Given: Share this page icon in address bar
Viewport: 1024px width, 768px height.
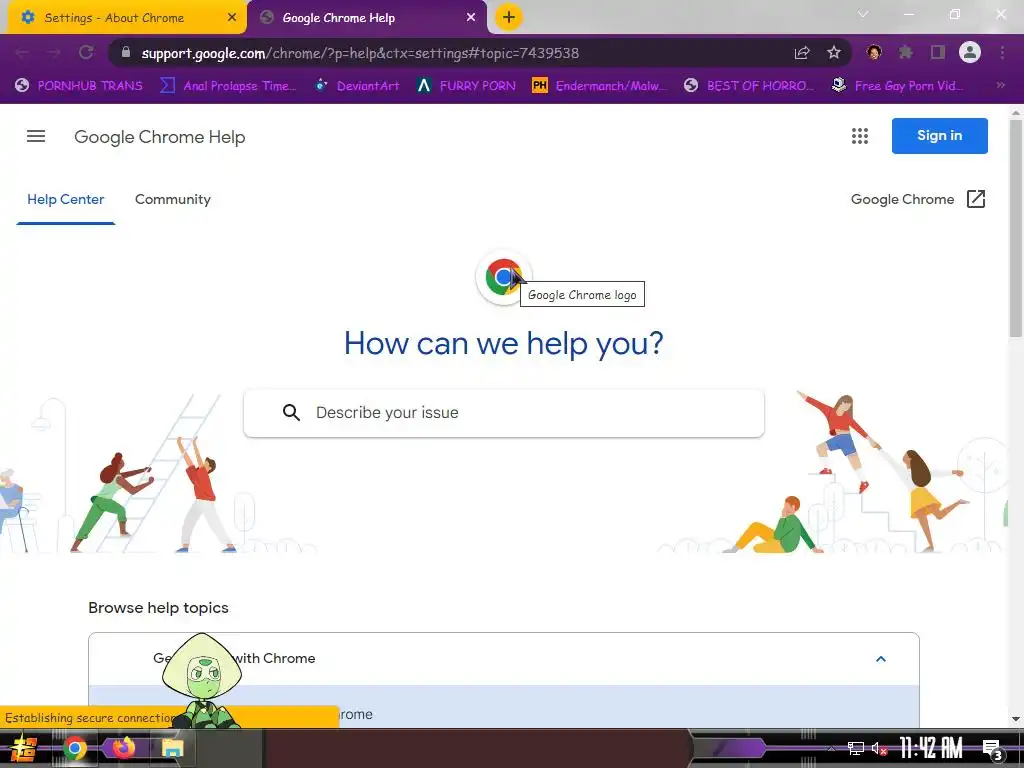Looking at the screenshot, I should 802,53.
